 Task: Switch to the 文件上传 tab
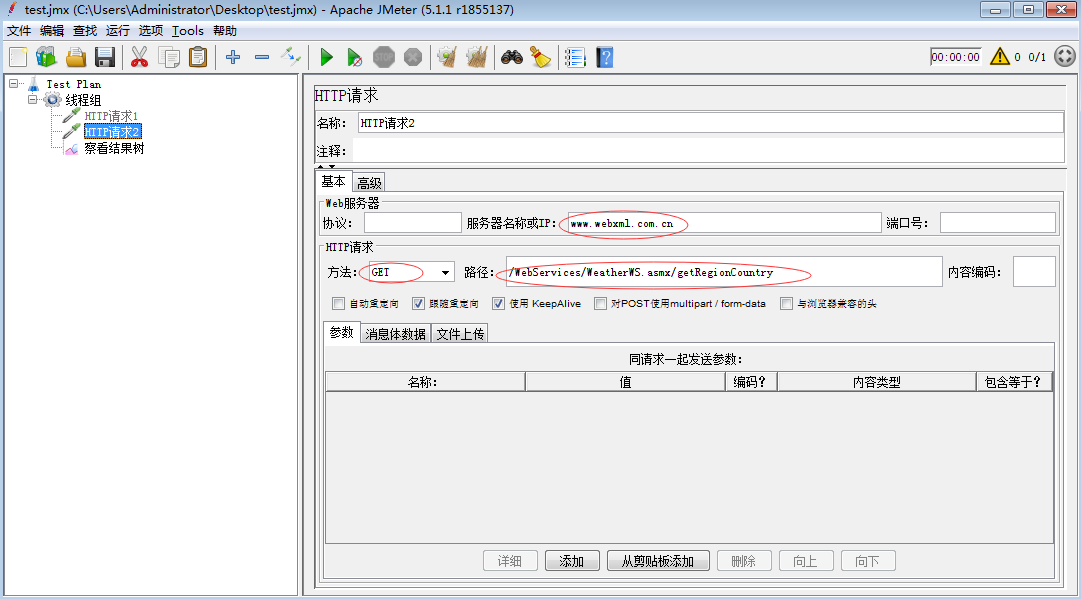[x=460, y=334]
